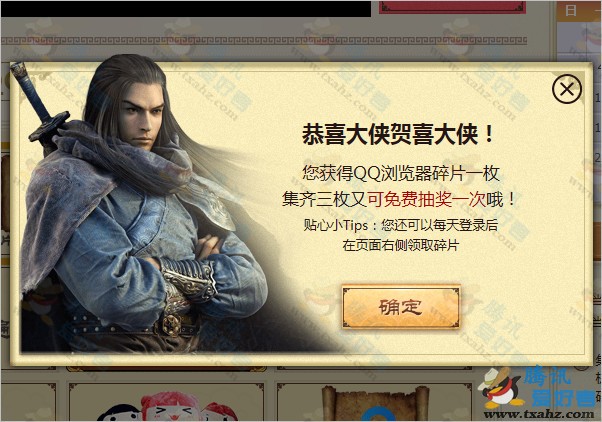Click the blue calendar cell under 日
Image resolution: width=602 pixels, height=422 pixels.
coord(579,40)
